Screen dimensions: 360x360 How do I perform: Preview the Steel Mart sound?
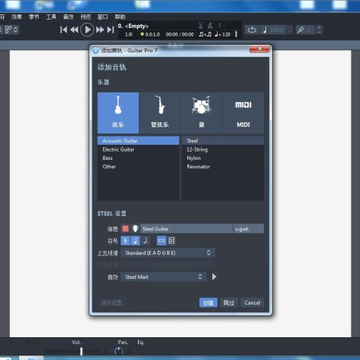(x=214, y=277)
